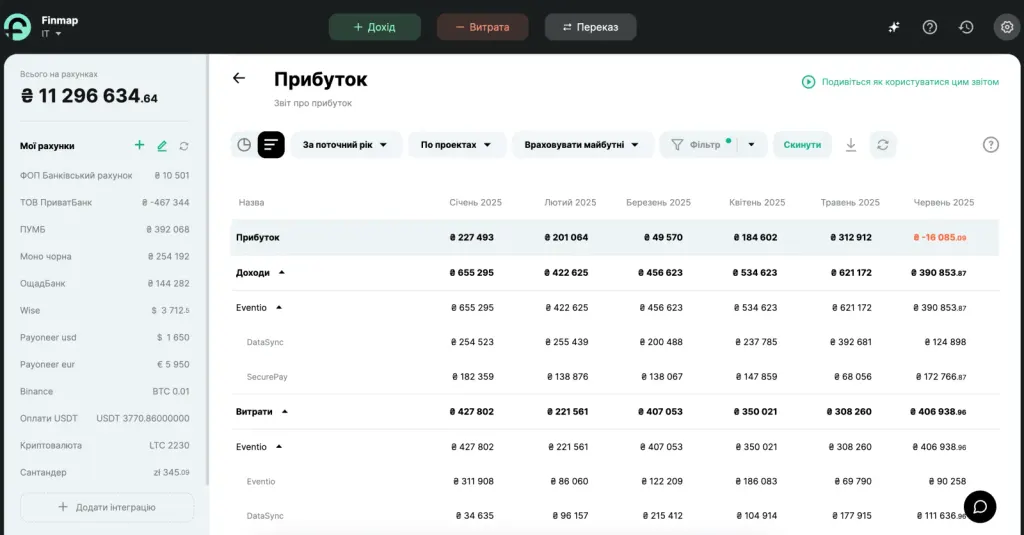Image resolution: width=1024 pixels, height=535 pixels.
Task: Select the Payoneer eur account
Action: (104, 365)
